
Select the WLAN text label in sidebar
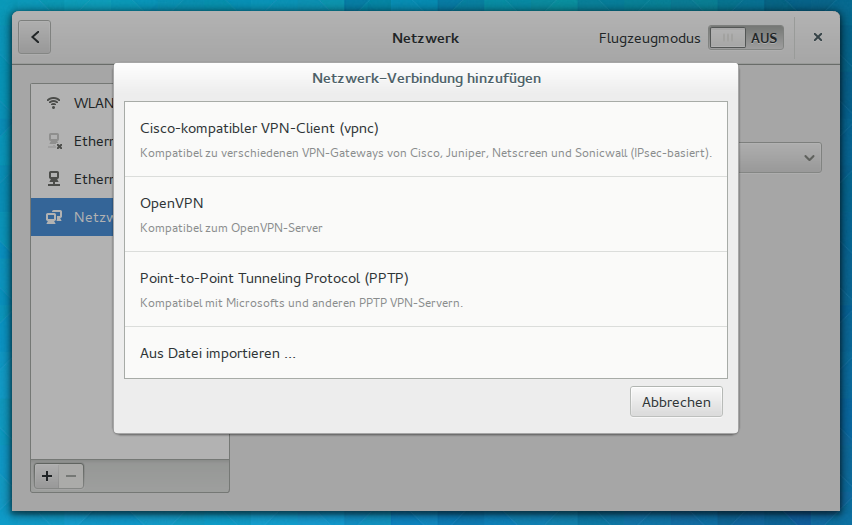pyautogui.click(x=93, y=104)
